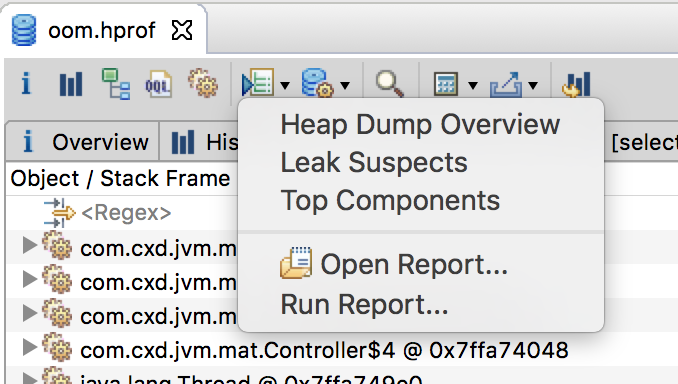Click the export toolbar icon
Image resolution: width=678 pixels, height=384 pixels.
[x=505, y=84]
